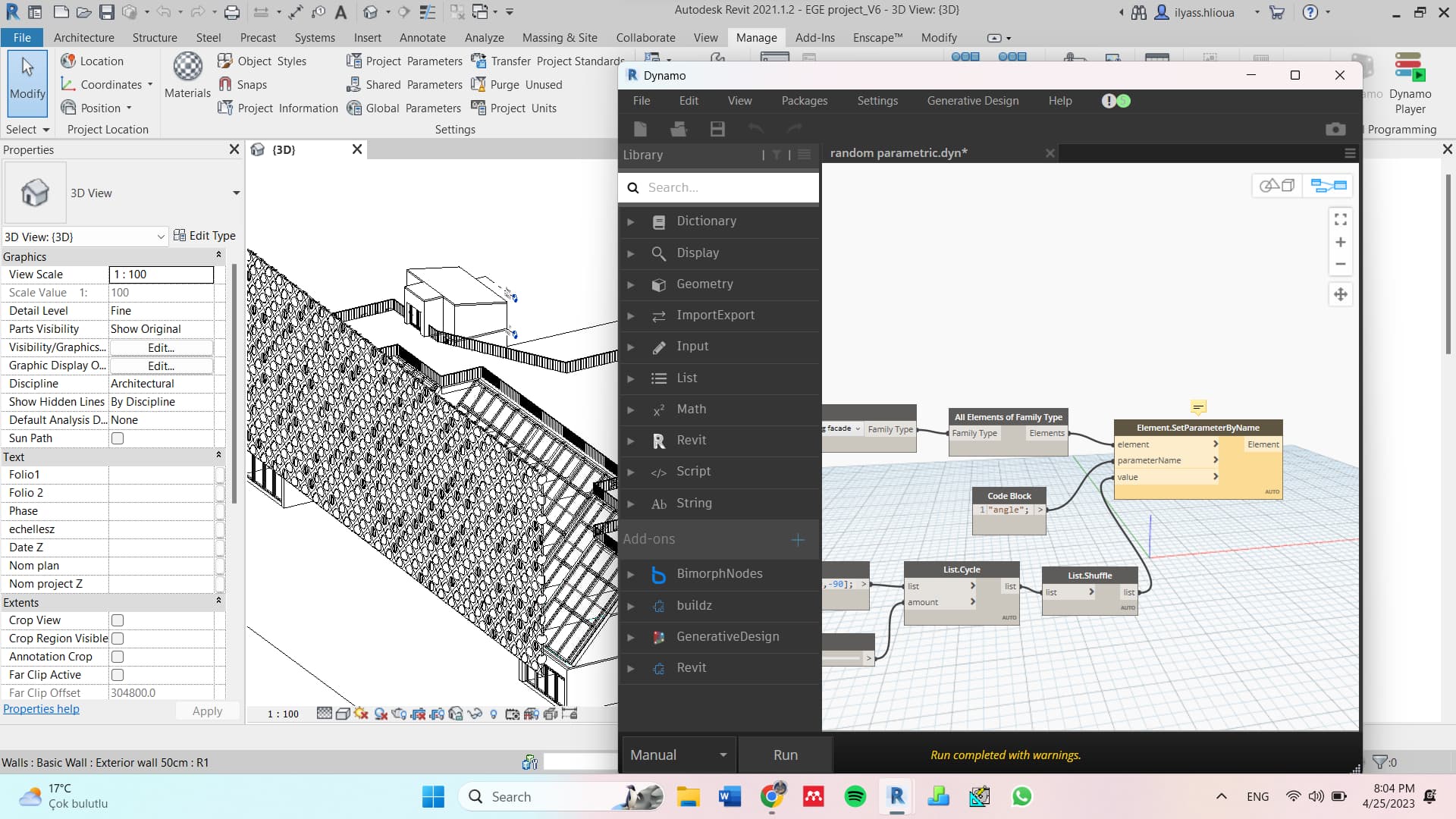Run the Dynamo graph
This screenshot has height=819, width=1456.
pos(785,755)
